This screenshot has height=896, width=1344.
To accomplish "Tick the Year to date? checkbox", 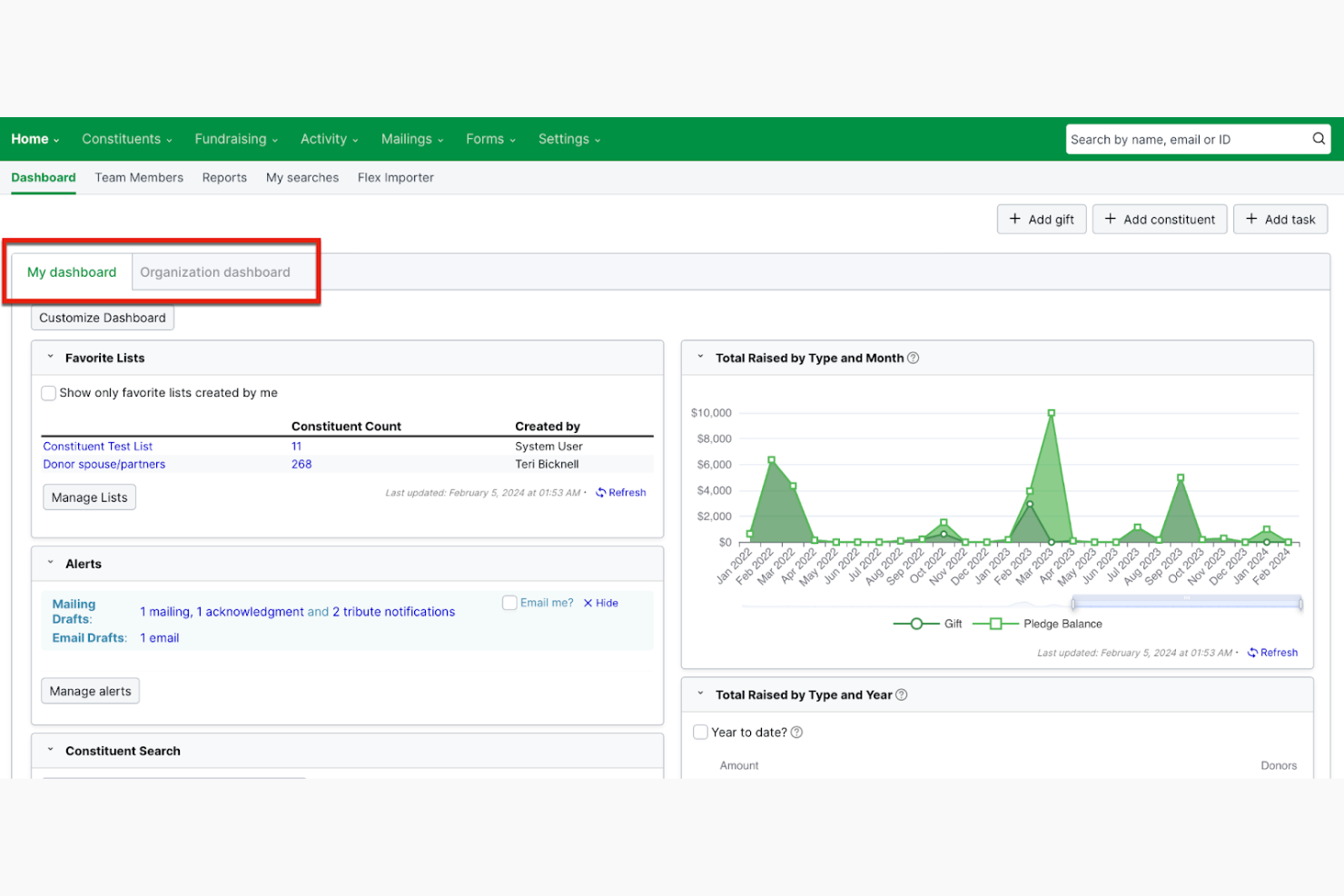I will click(x=700, y=732).
